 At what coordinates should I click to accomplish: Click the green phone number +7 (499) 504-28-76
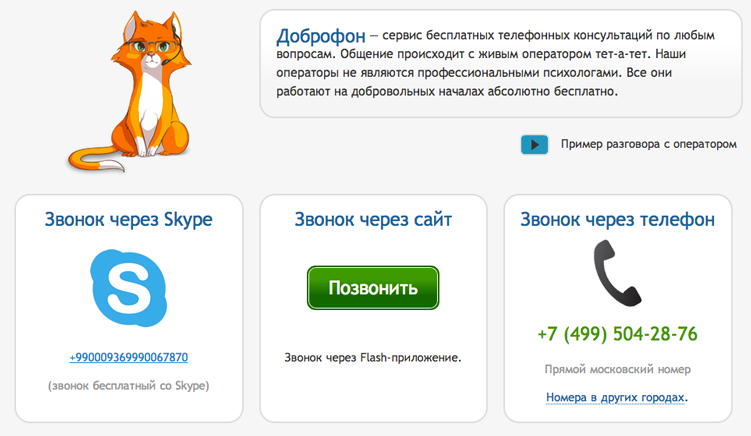pyautogui.click(x=616, y=334)
